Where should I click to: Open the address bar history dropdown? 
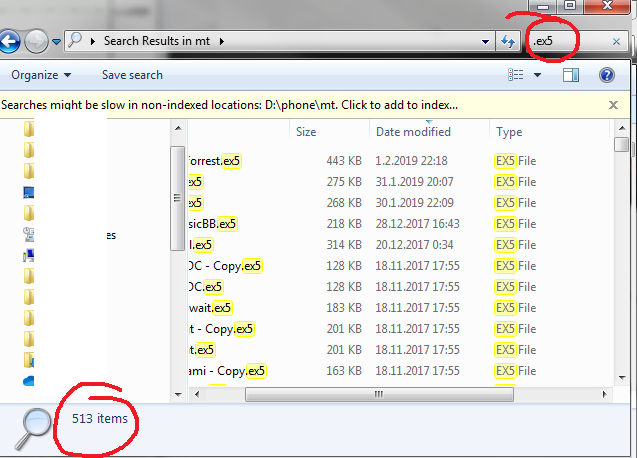tap(485, 41)
